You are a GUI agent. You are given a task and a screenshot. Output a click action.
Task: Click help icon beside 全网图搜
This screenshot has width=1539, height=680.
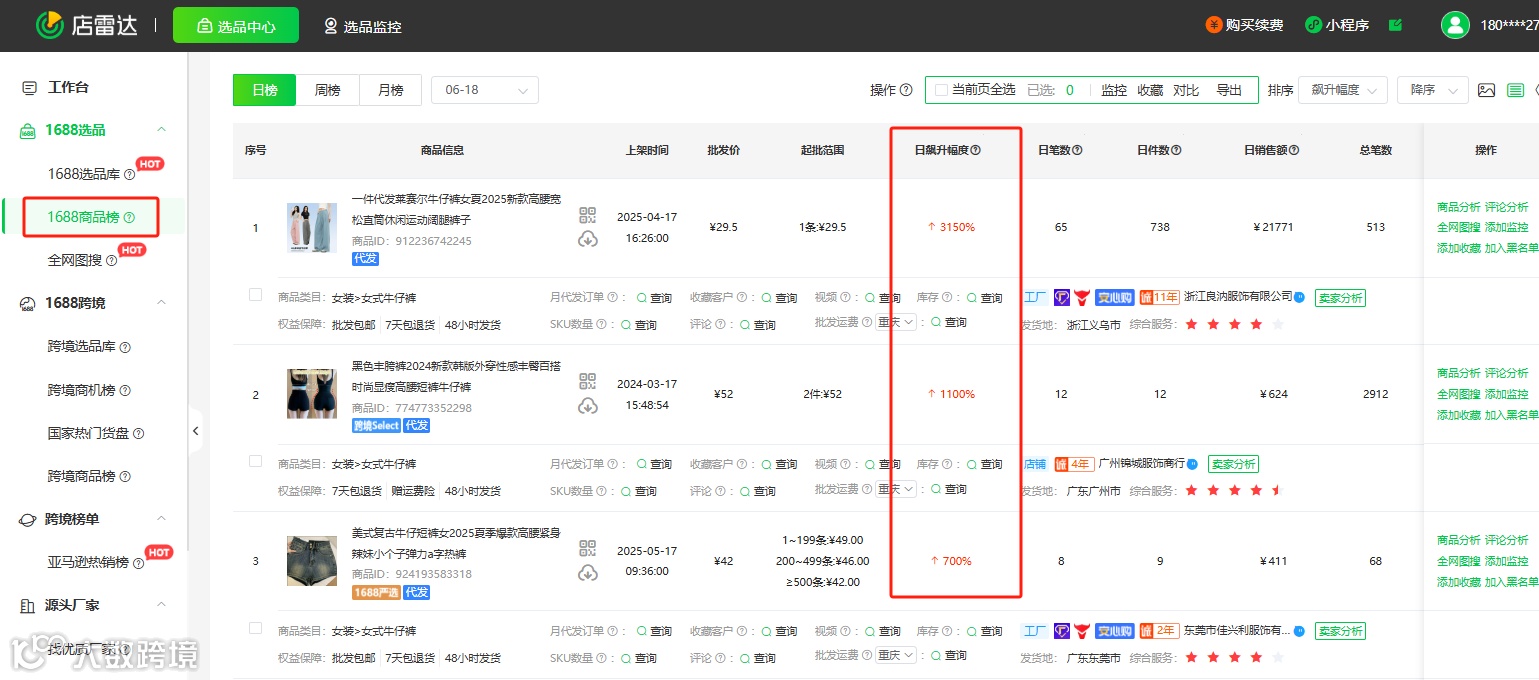click(x=111, y=261)
